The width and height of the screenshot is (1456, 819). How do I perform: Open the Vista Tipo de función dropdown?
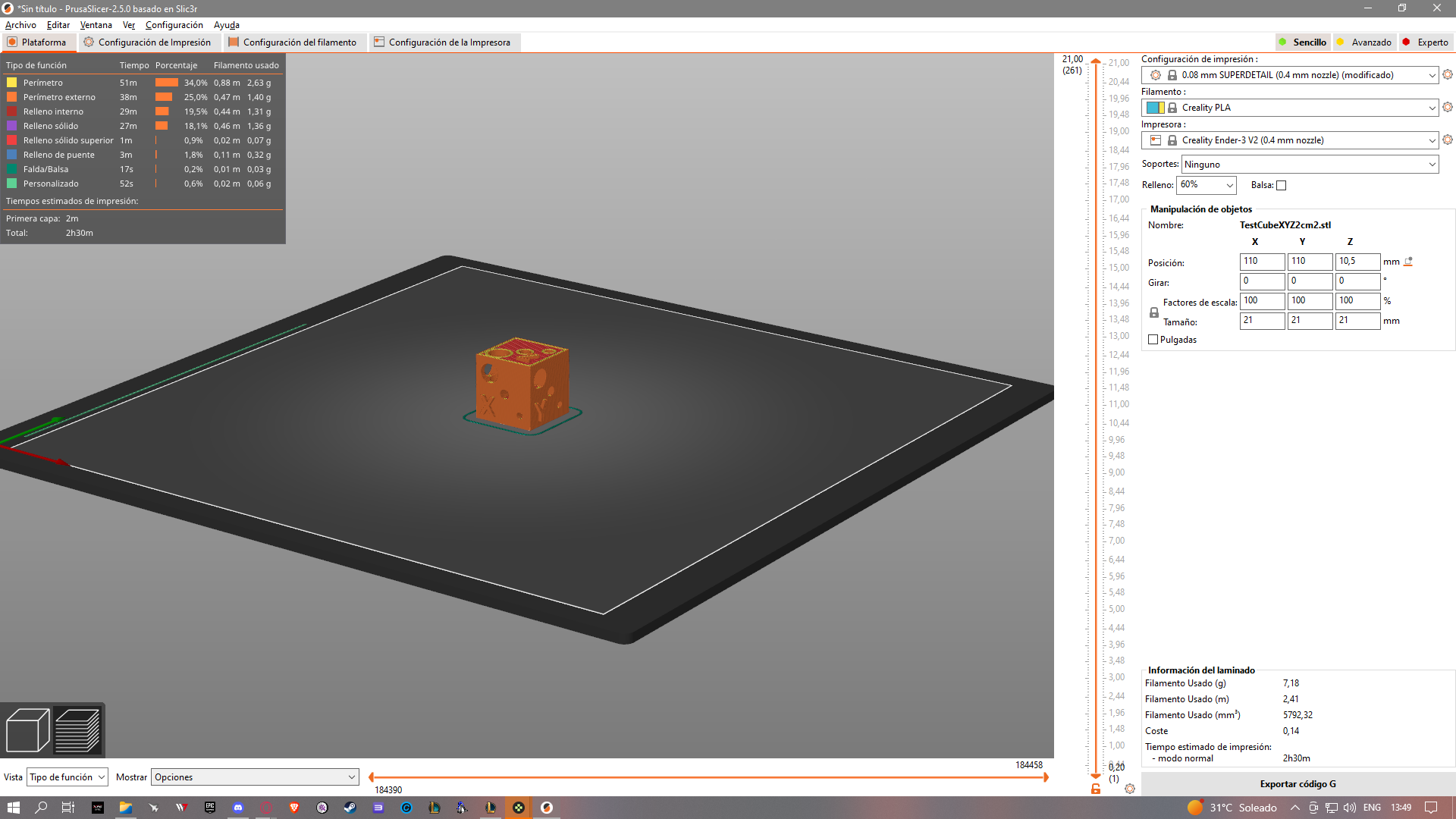pos(67,777)
